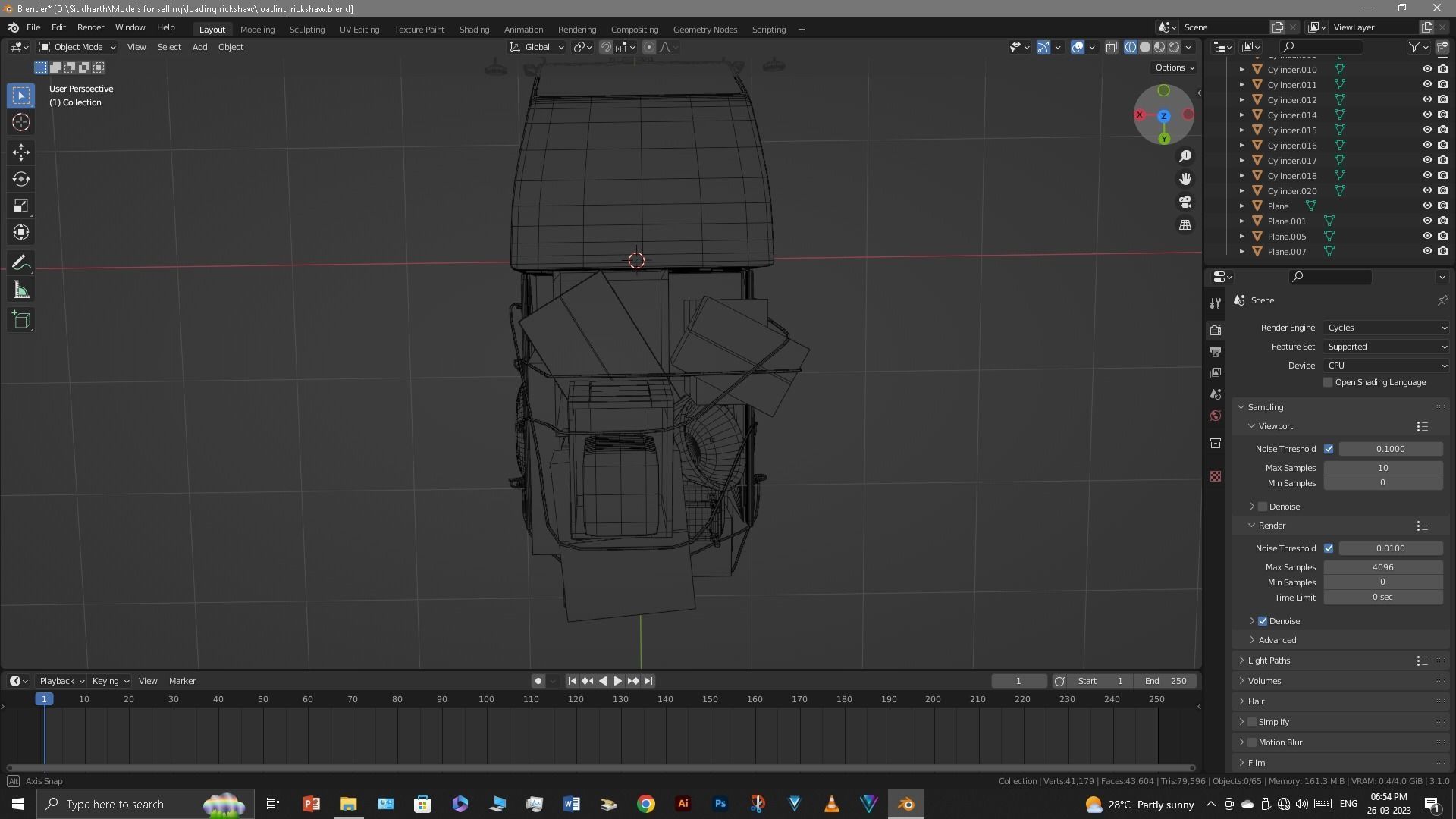This screenshot has width=1456, height=819.
Task: Switch to Geometry Nodes workspace tab
Action: (x=705, y=29)
